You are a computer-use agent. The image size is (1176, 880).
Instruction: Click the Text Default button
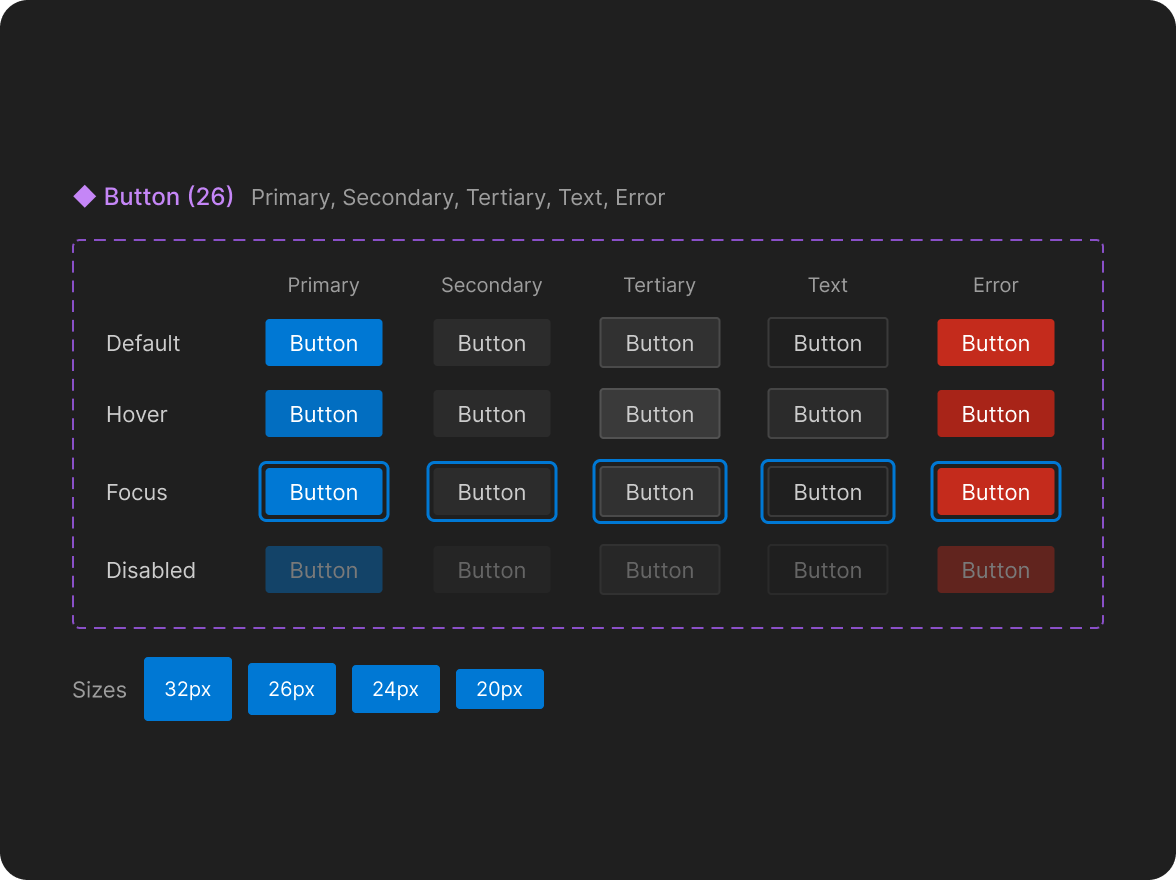pos(828,343)
